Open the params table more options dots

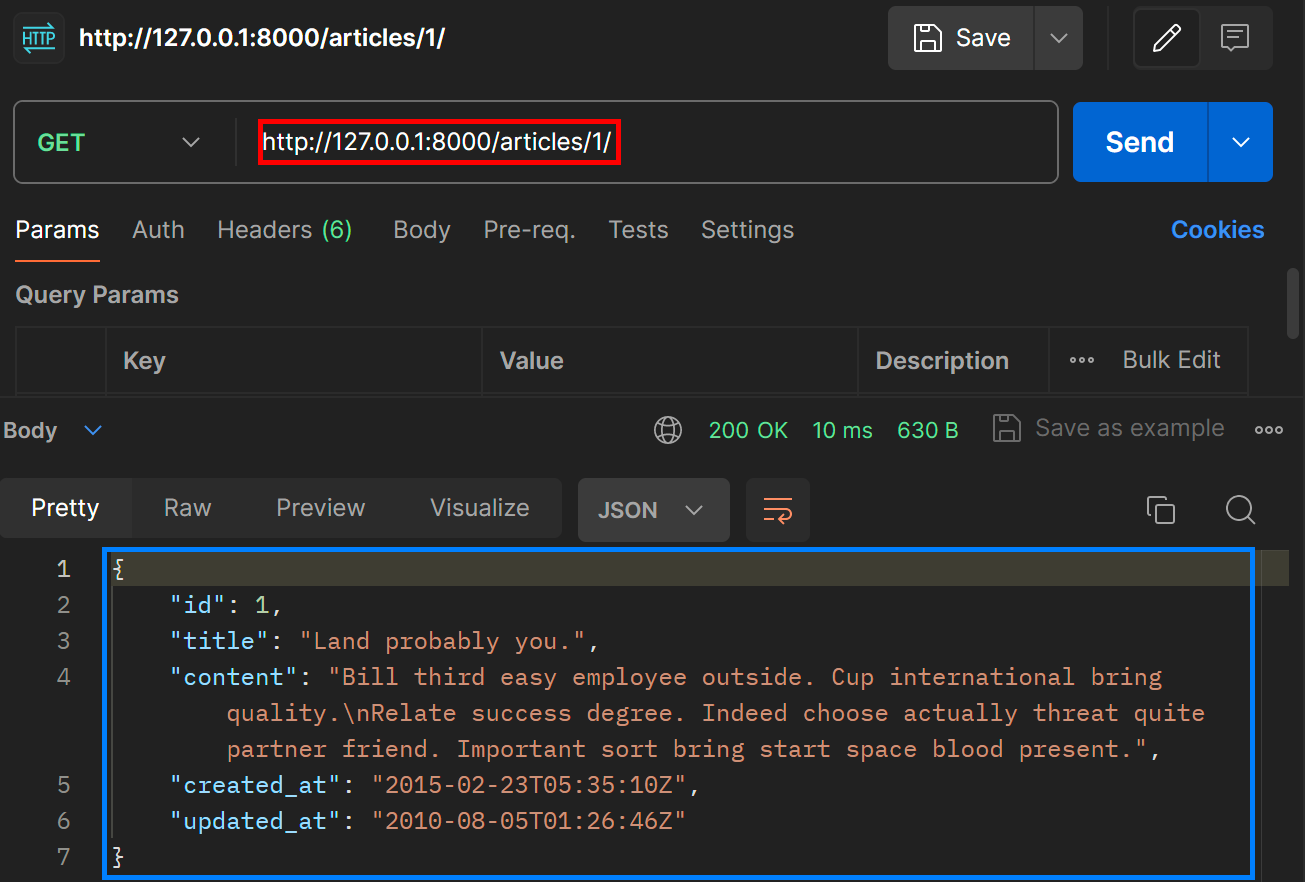1082,361
